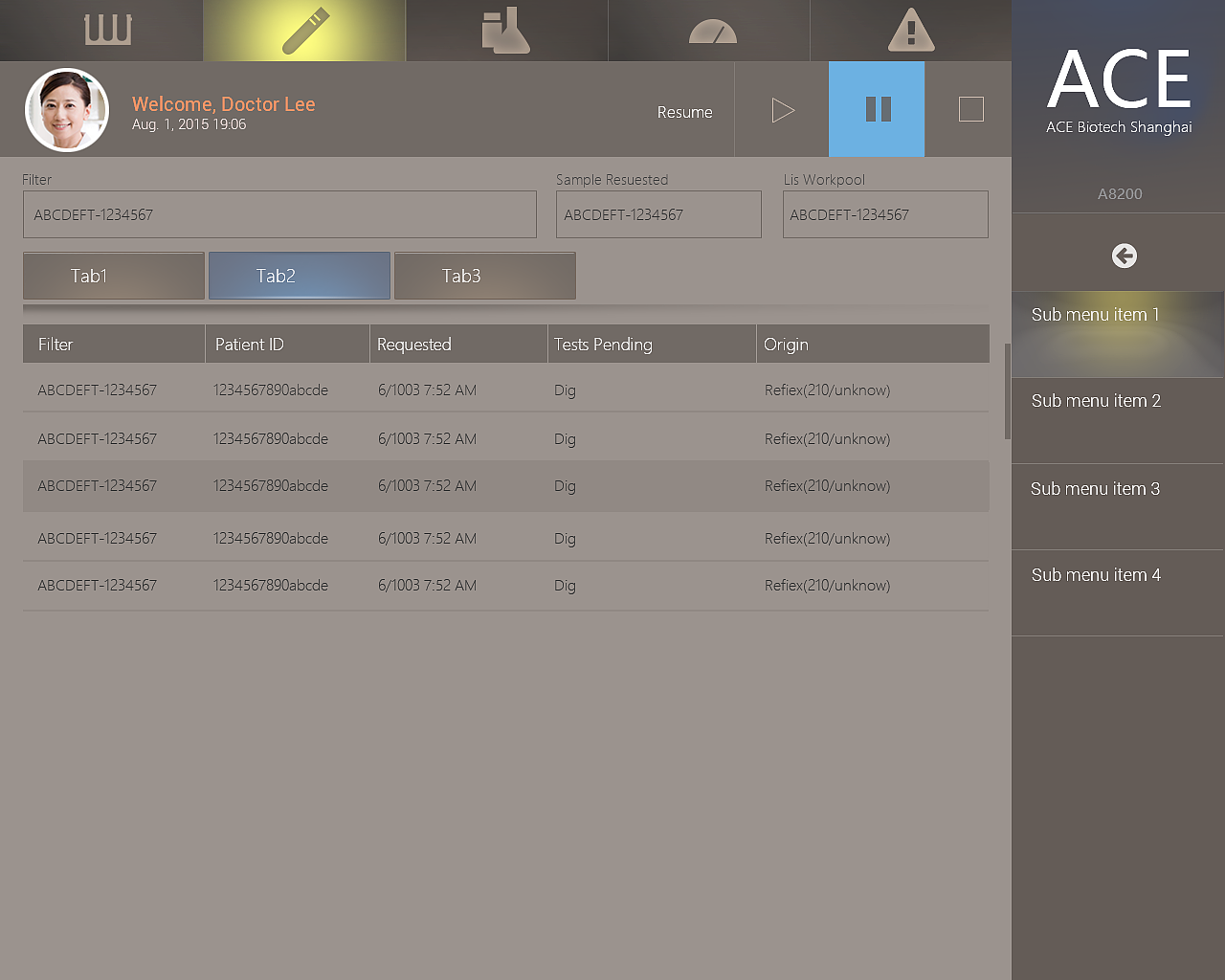The image size is (1225, 980).
Task: Open Sub menu item 3
Action: (x=1118, y=507)
